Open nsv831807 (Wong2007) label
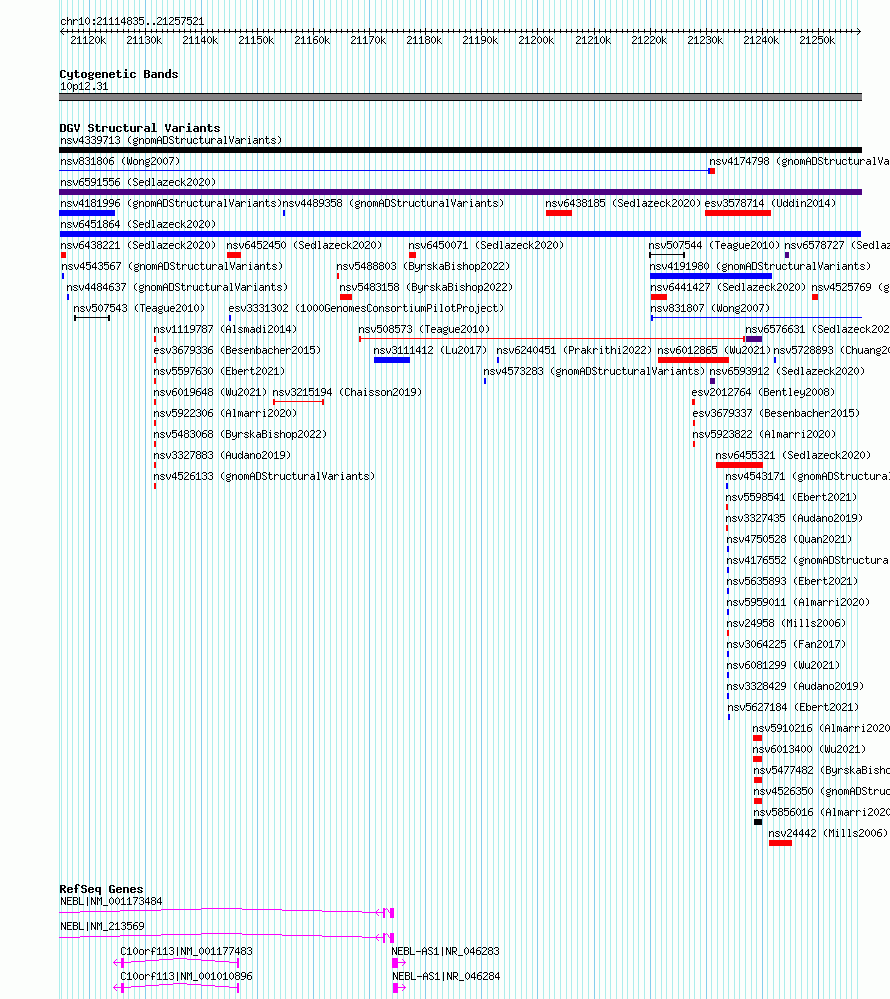The image size is (890, 999). (710, 308)
